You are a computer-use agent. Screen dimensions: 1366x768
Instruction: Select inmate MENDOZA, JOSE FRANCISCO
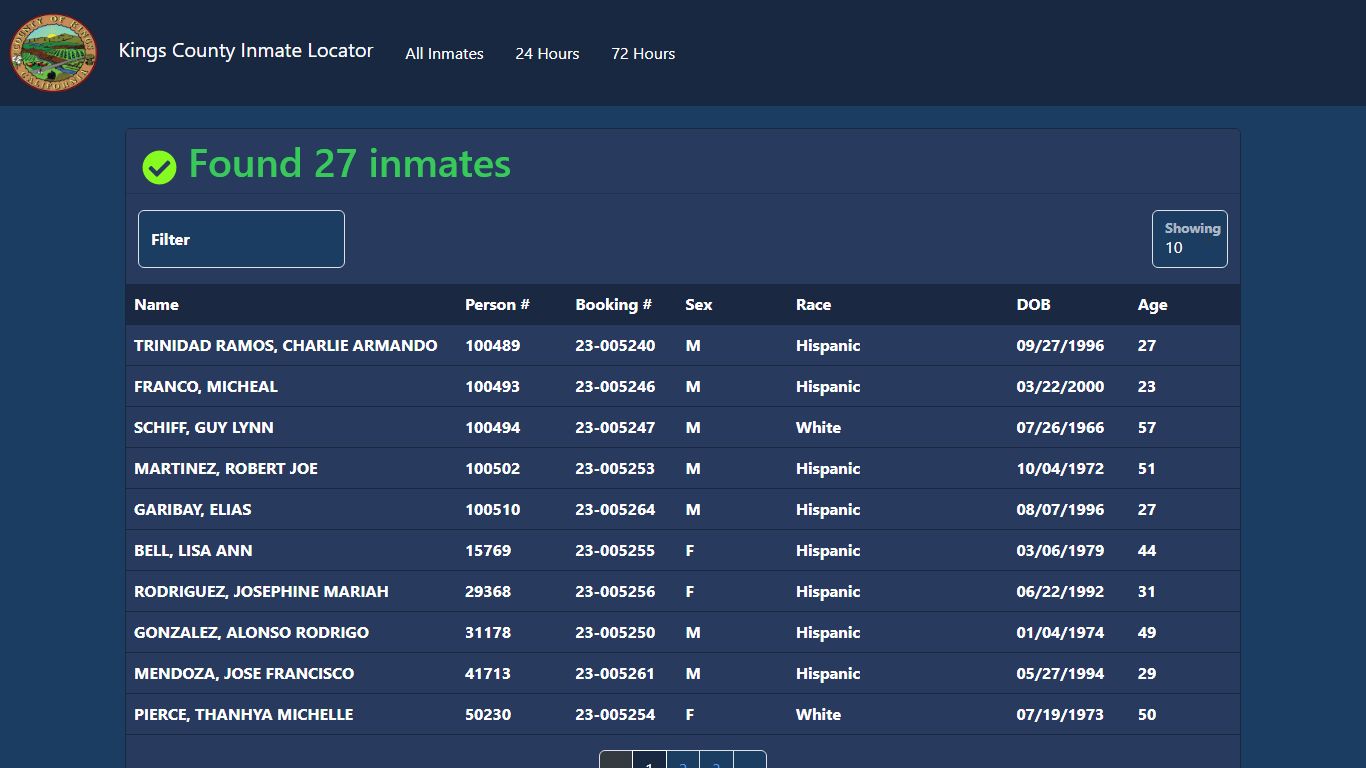coord(244,674)
